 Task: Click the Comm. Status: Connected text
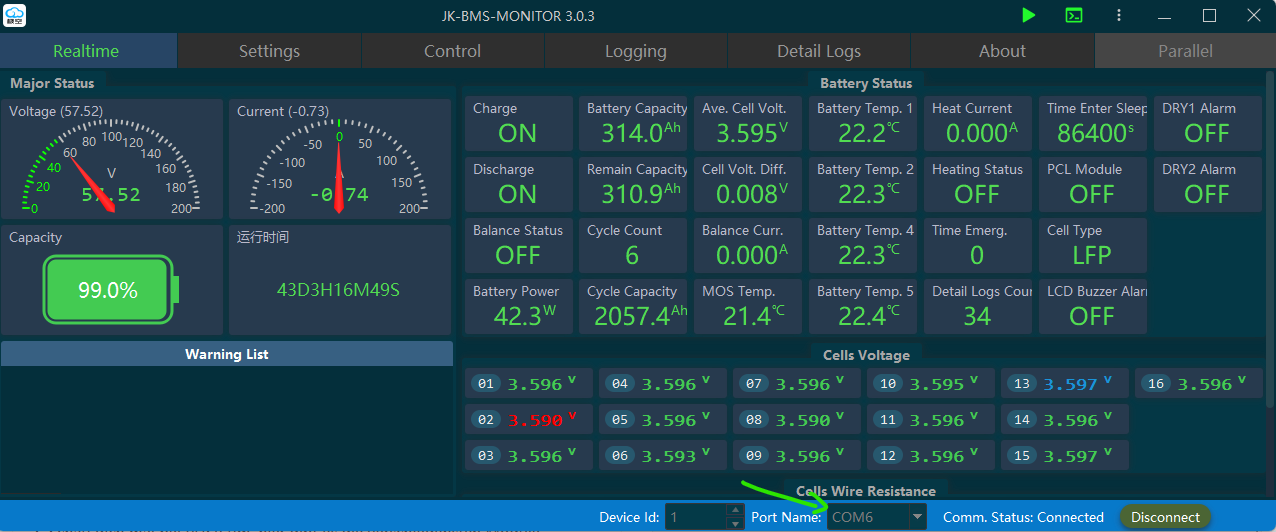[x=1023, y=517]
